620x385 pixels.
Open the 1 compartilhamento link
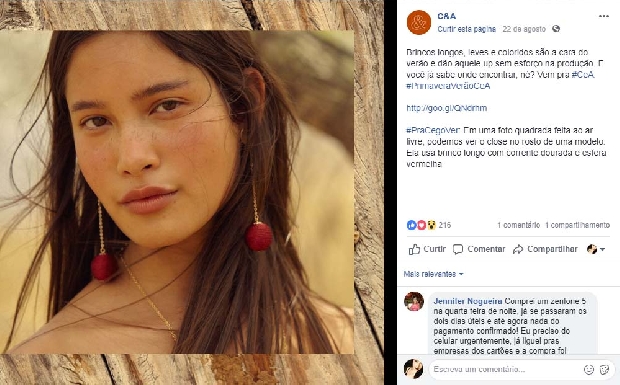(x=578, y=225)
